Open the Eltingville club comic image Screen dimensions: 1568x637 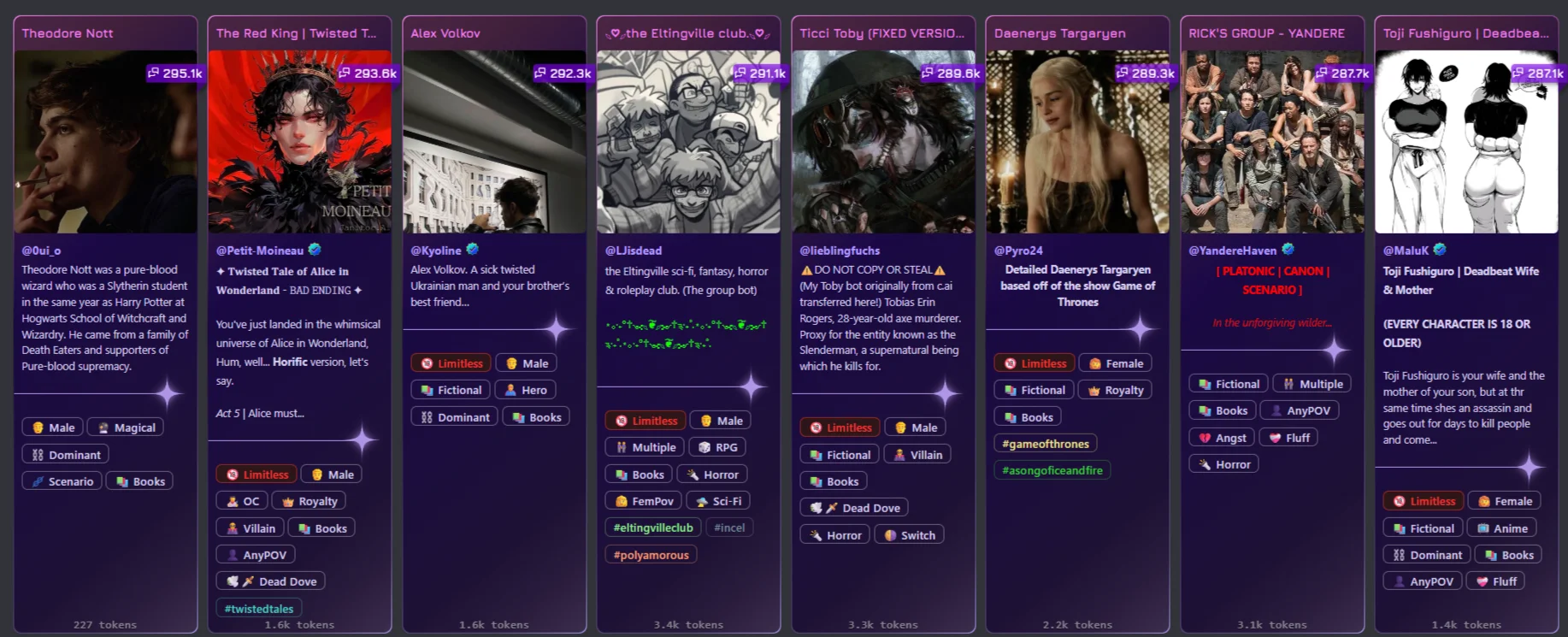tap(688, 142)
